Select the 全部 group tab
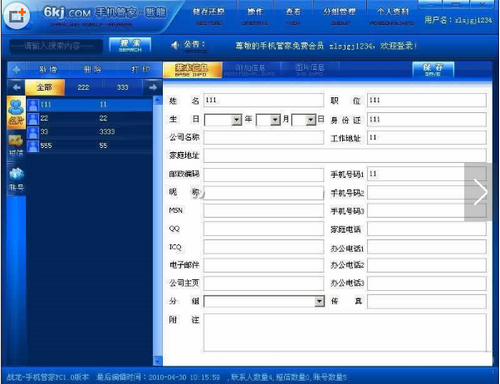 point(45,88)
